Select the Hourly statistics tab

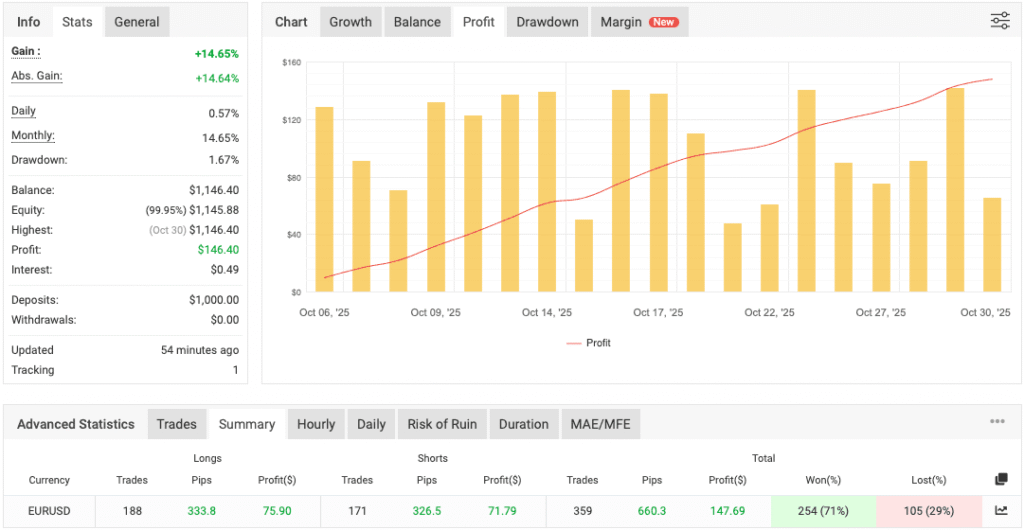(x=316, y=424)
